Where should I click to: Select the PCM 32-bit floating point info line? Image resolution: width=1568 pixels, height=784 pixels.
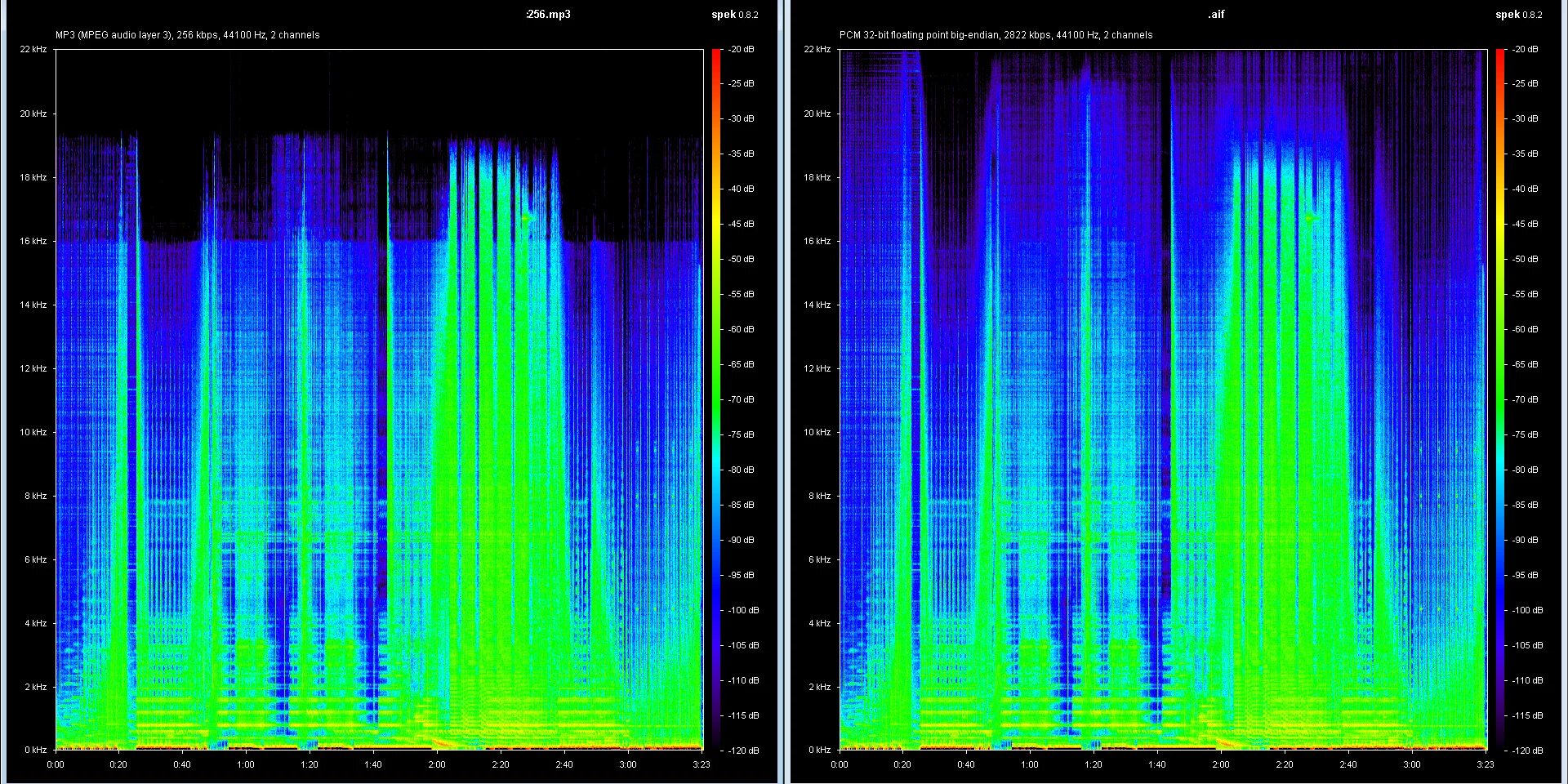point(996,35)
